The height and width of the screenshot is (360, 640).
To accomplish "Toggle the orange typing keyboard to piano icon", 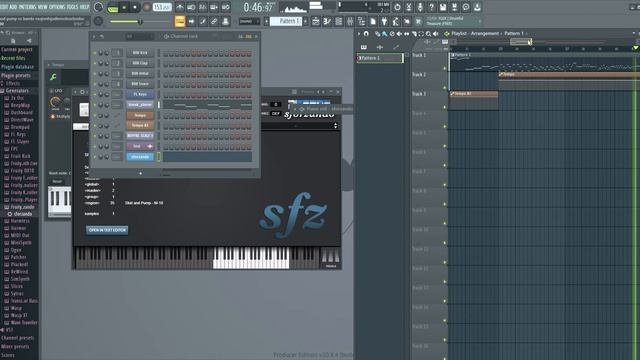I will click(180, 21).
